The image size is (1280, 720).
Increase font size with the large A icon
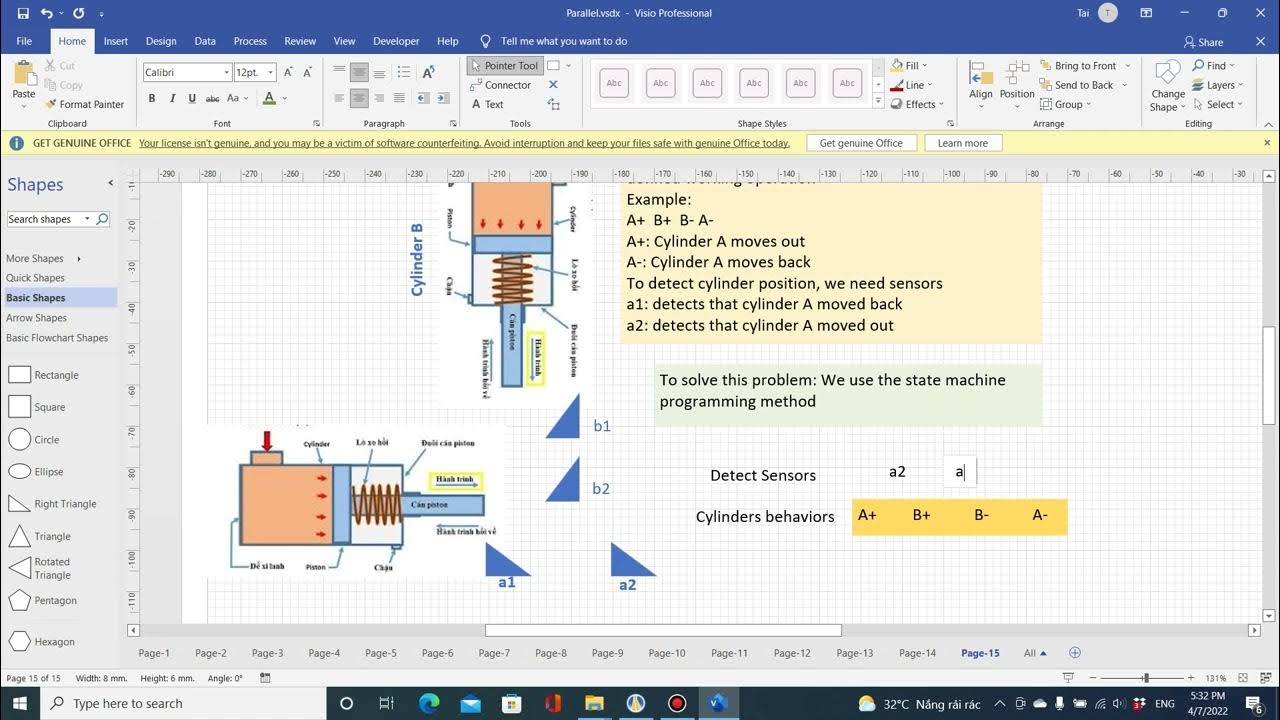288,72
